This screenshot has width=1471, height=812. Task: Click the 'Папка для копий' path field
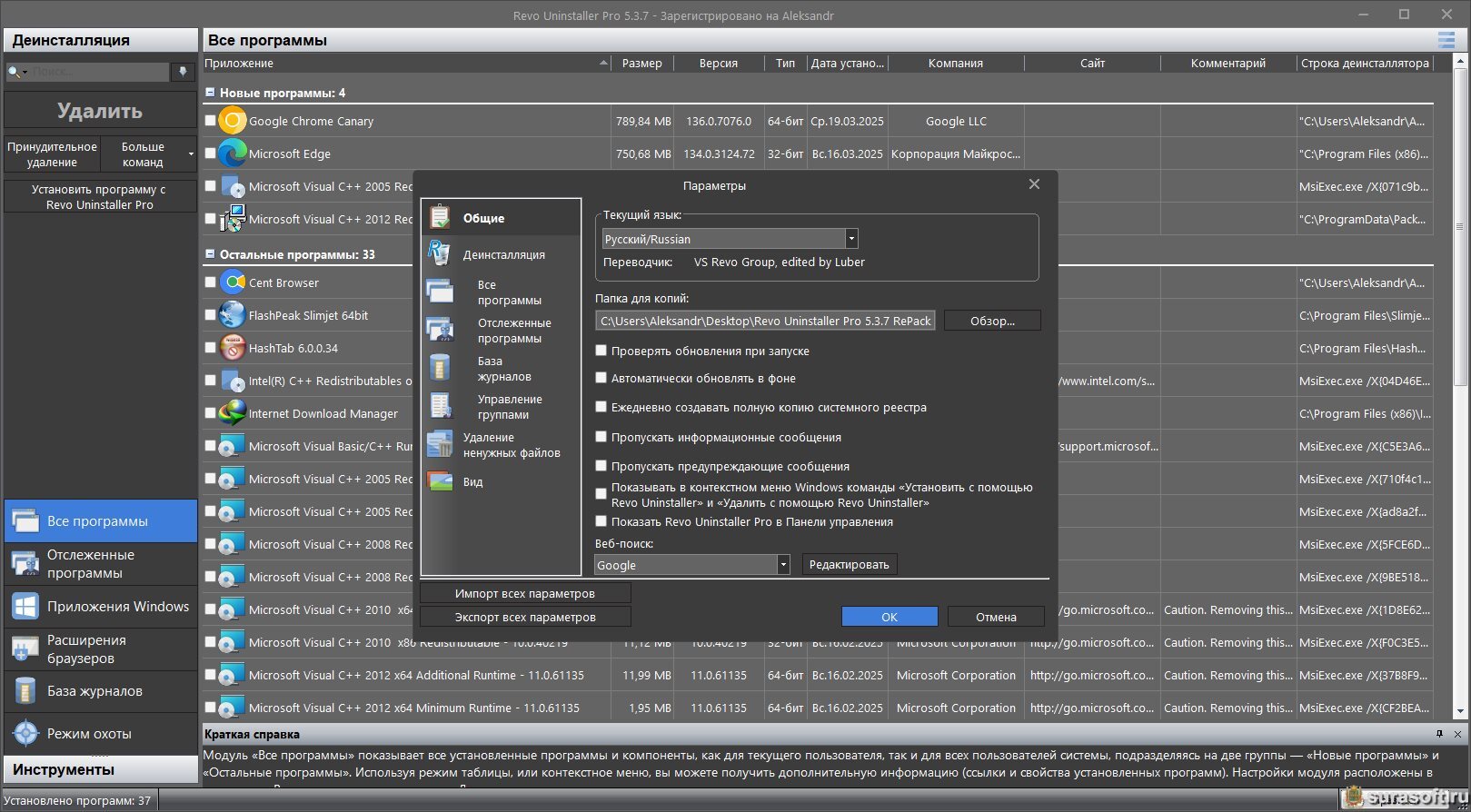(765, 321)
